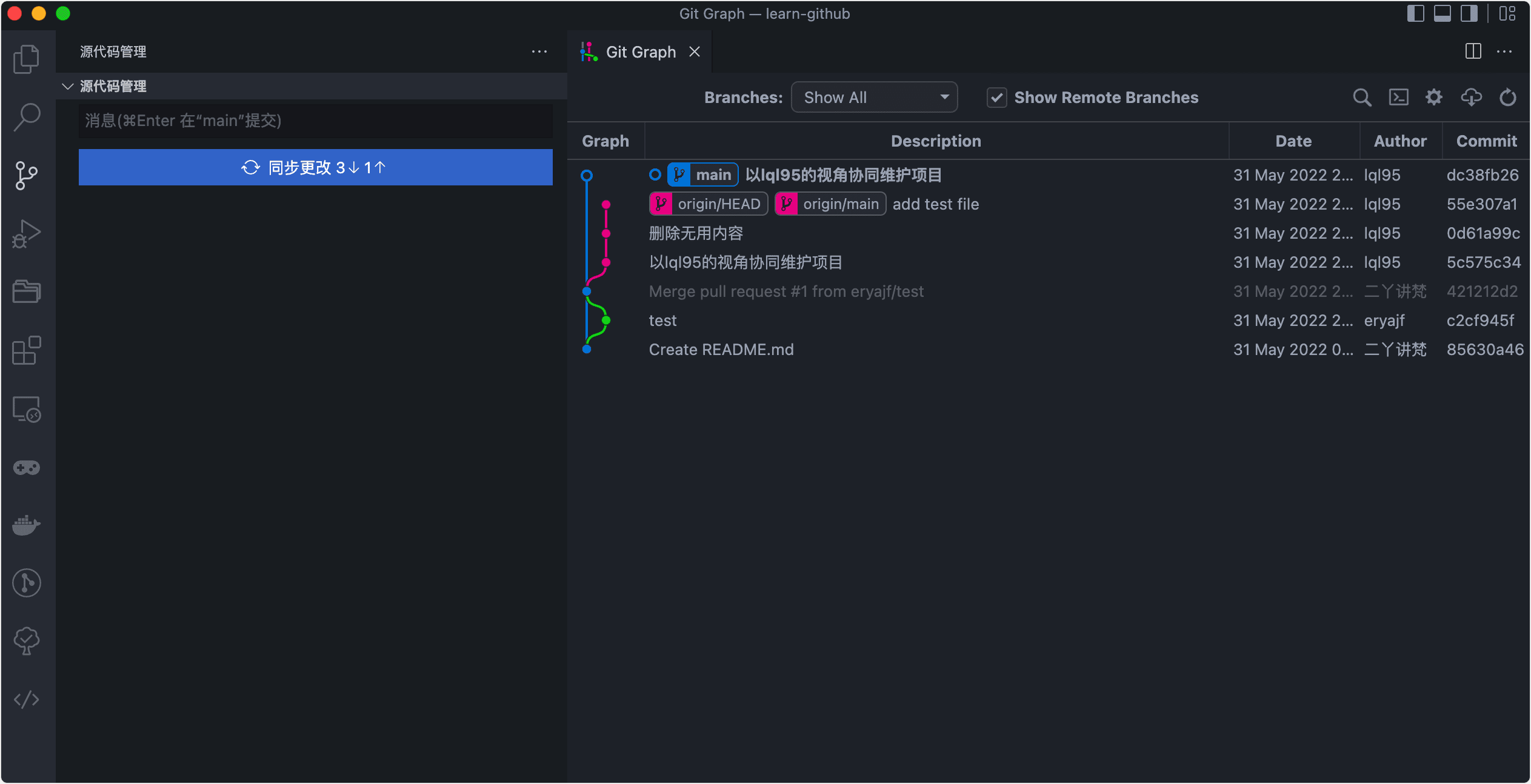Image resolution: width=1531 pixels, height=784 pixels.
Task: Fetch from remotes cloud icon
Action: click(x=1471, y=98)
